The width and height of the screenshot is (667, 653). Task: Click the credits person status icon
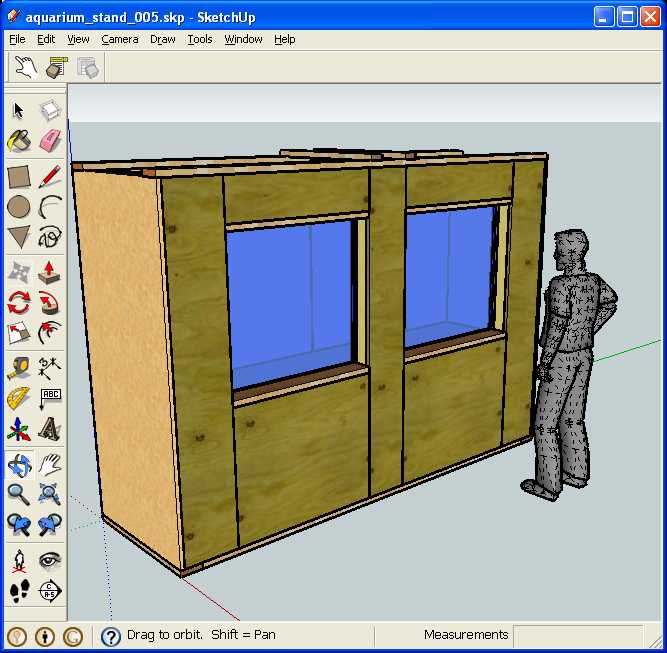pos(45,636)
